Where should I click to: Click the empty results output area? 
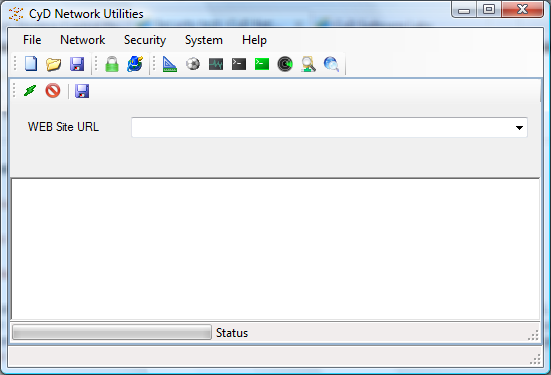pyautogui.click(x=276, y=249)
